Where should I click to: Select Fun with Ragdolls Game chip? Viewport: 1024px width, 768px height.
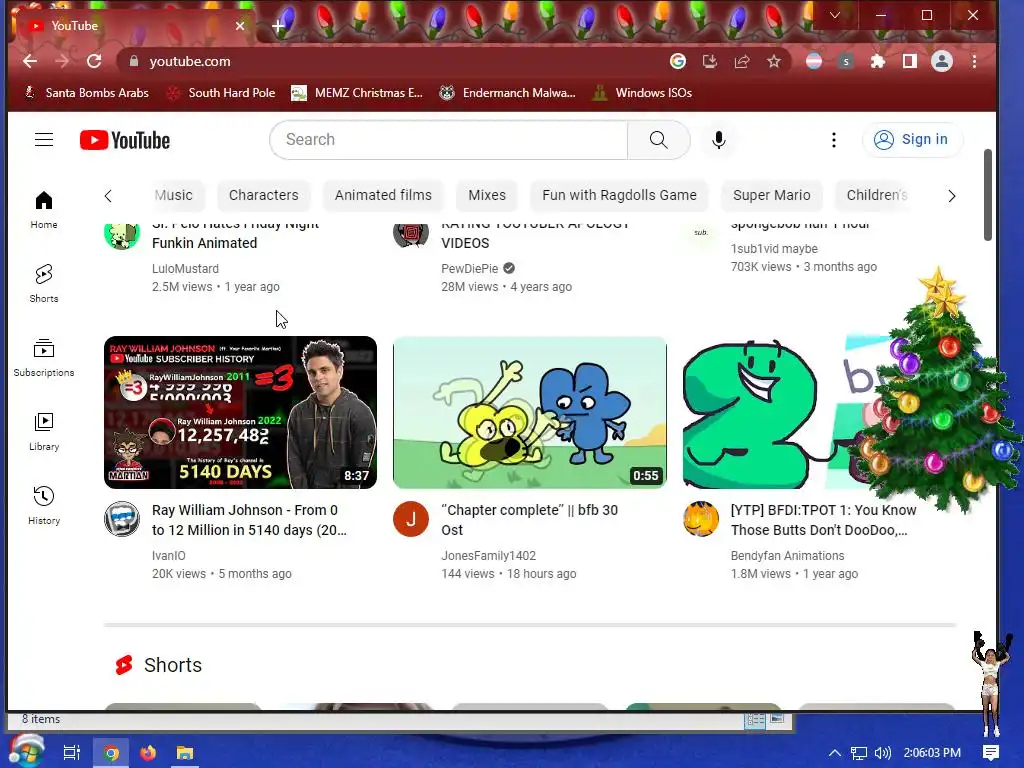619,195
